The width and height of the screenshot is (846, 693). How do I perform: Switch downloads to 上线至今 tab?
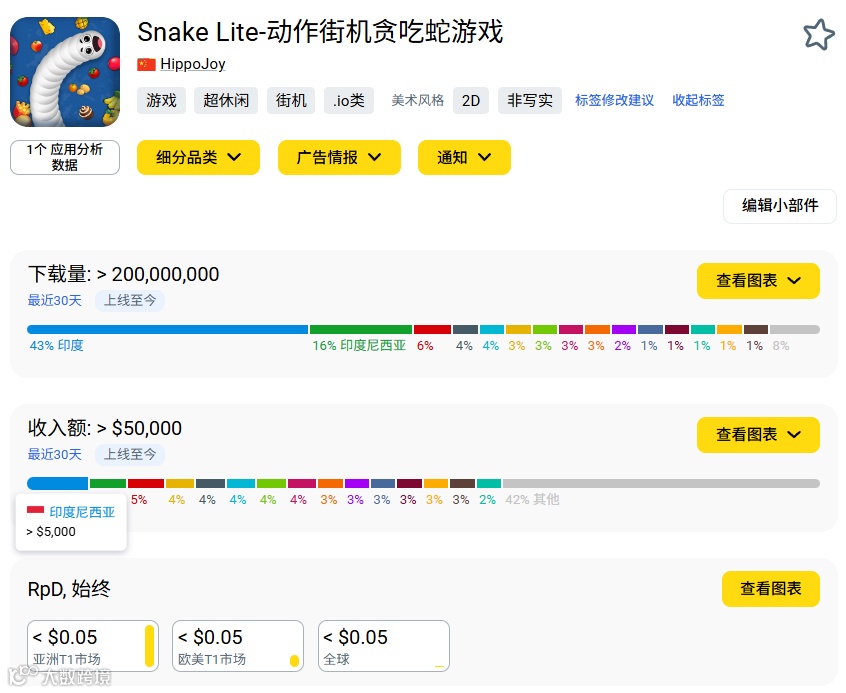click(x=130, y=301)
